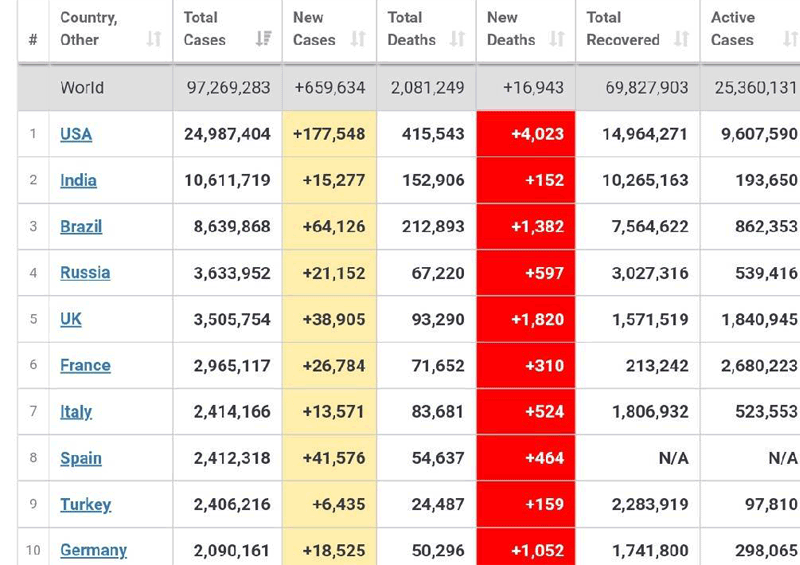Click the sort icon beside Country, Other header
800x565 pixels.
pos(154,39)
